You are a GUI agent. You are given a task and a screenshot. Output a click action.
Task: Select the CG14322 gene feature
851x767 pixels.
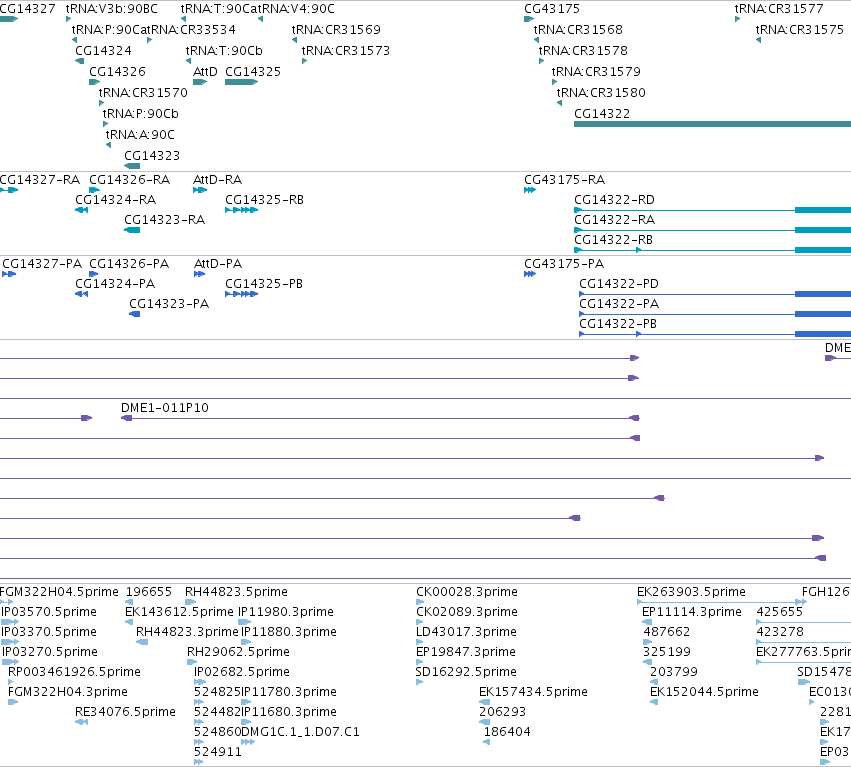pyautogui.click(x=712, y=124)
